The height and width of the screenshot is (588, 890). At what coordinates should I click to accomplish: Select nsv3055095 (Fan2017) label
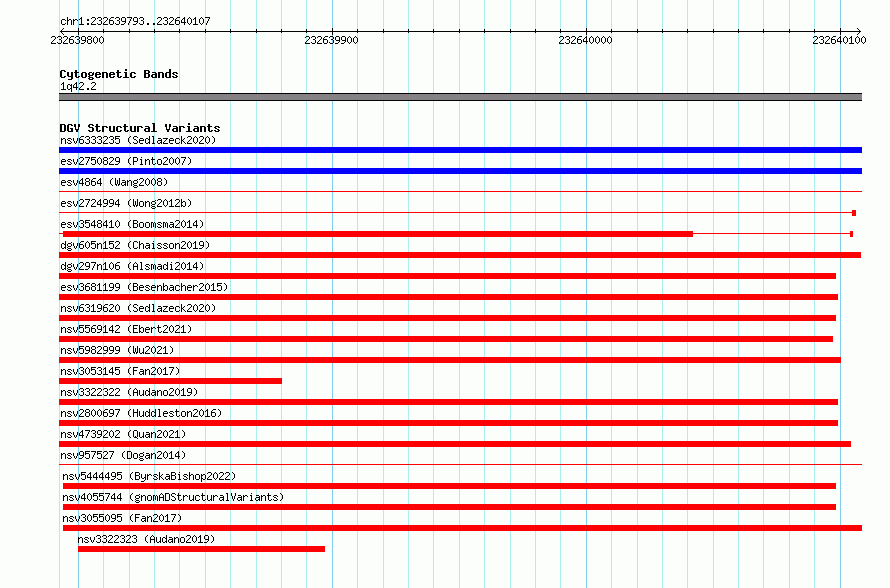click(x=122, y=518)
